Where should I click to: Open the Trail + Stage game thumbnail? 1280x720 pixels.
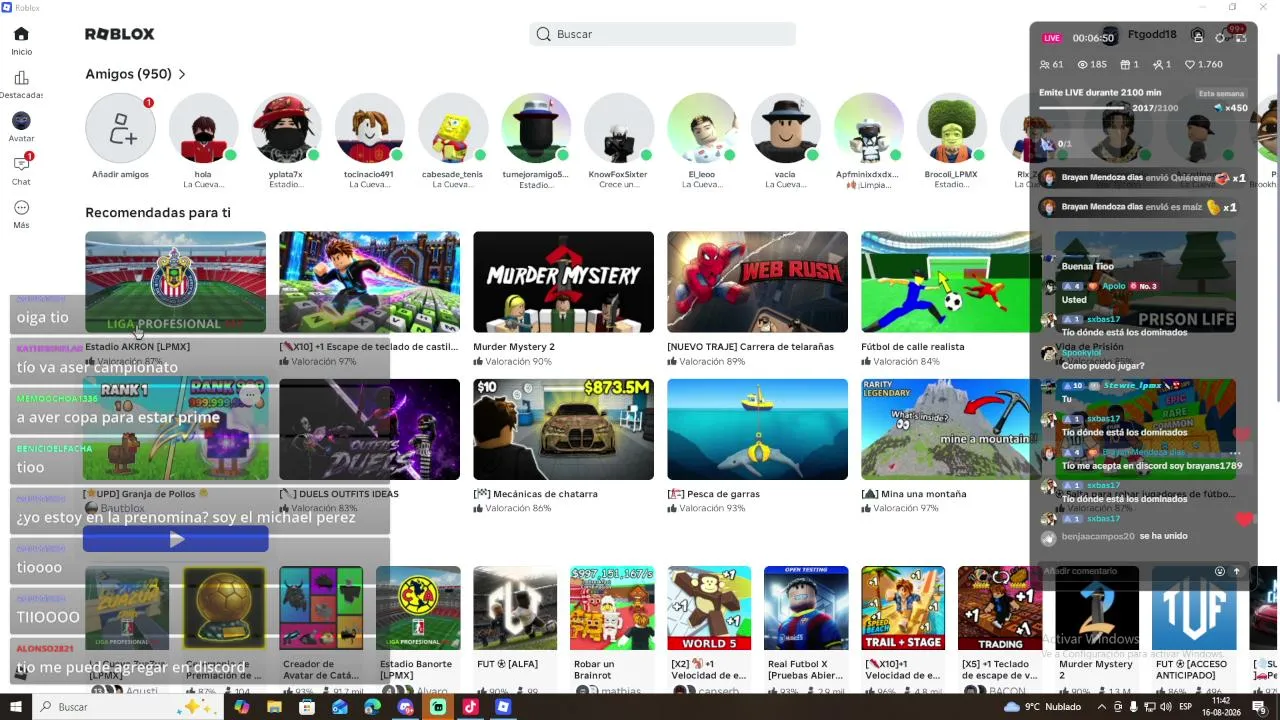[903, 608]
